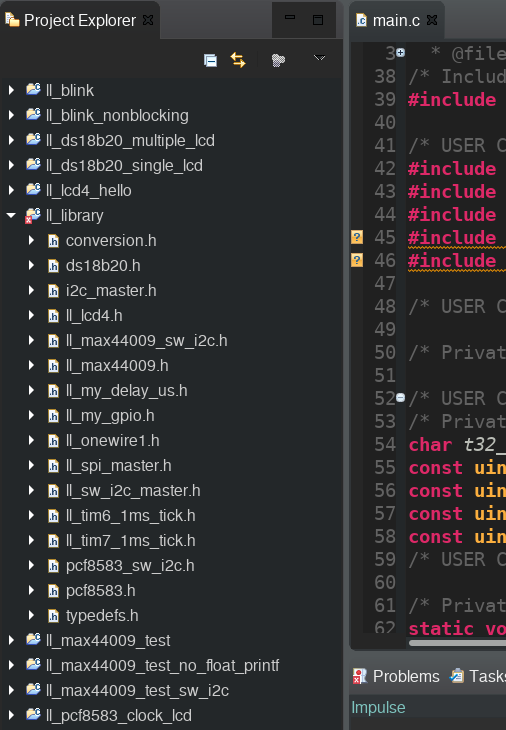This screenshot has height=730, width=506.
Task: Expand the ll_max44009_test_sw_i2c project
Action: pyautogui.click(x=11, y=690)
